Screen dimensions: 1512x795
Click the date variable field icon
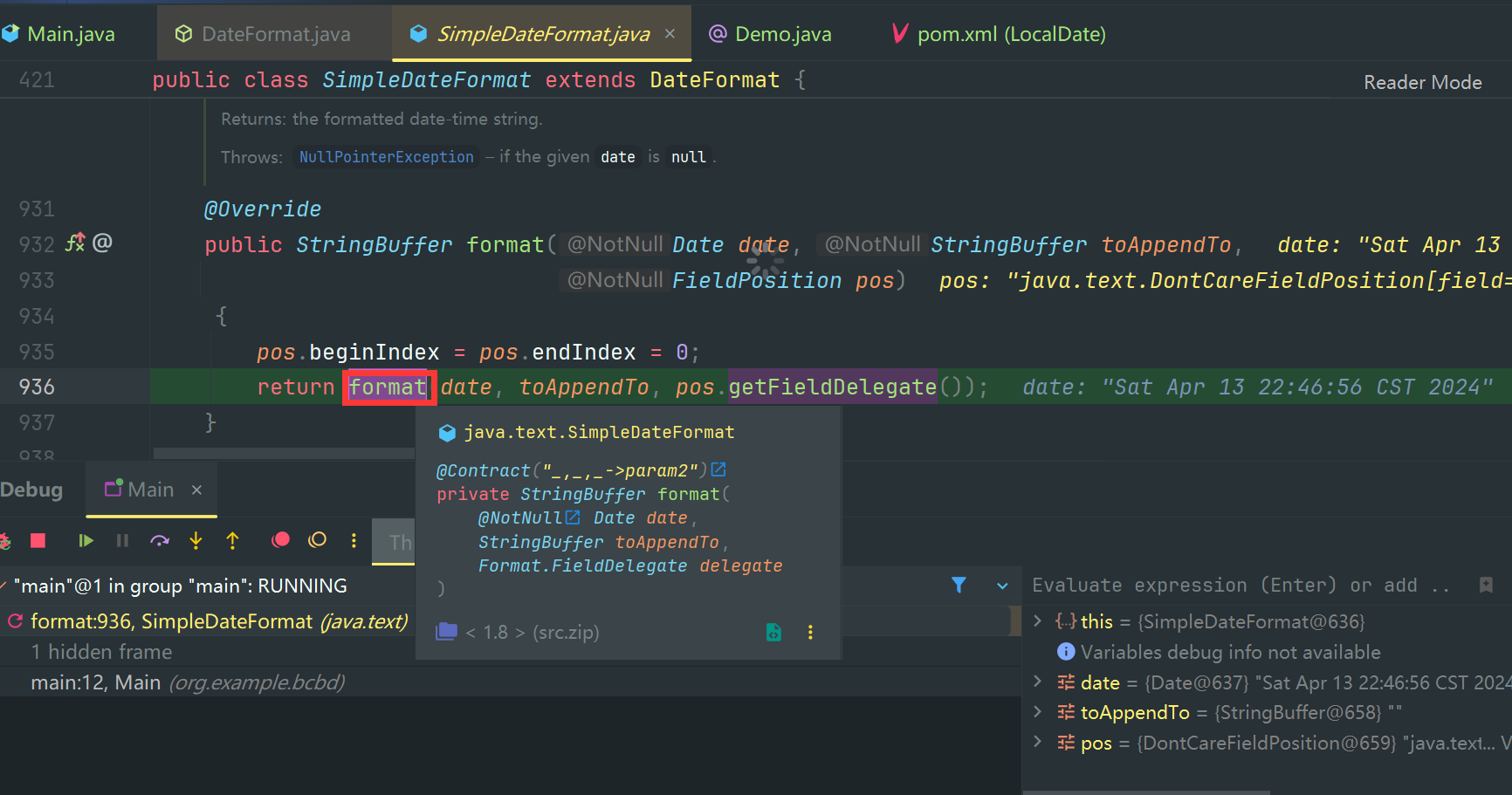coord(1066,682)
